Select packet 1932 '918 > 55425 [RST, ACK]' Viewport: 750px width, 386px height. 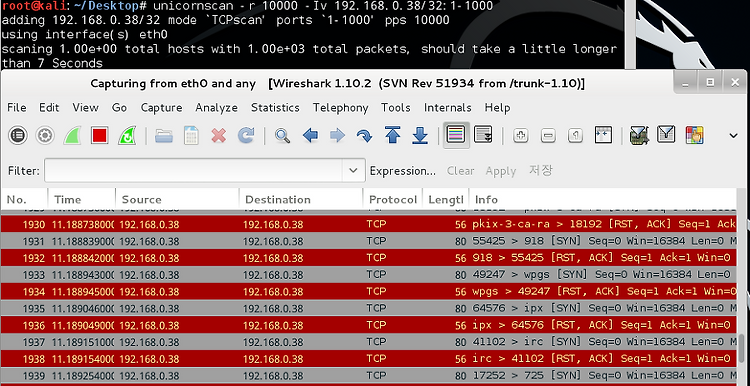point(369,258)
